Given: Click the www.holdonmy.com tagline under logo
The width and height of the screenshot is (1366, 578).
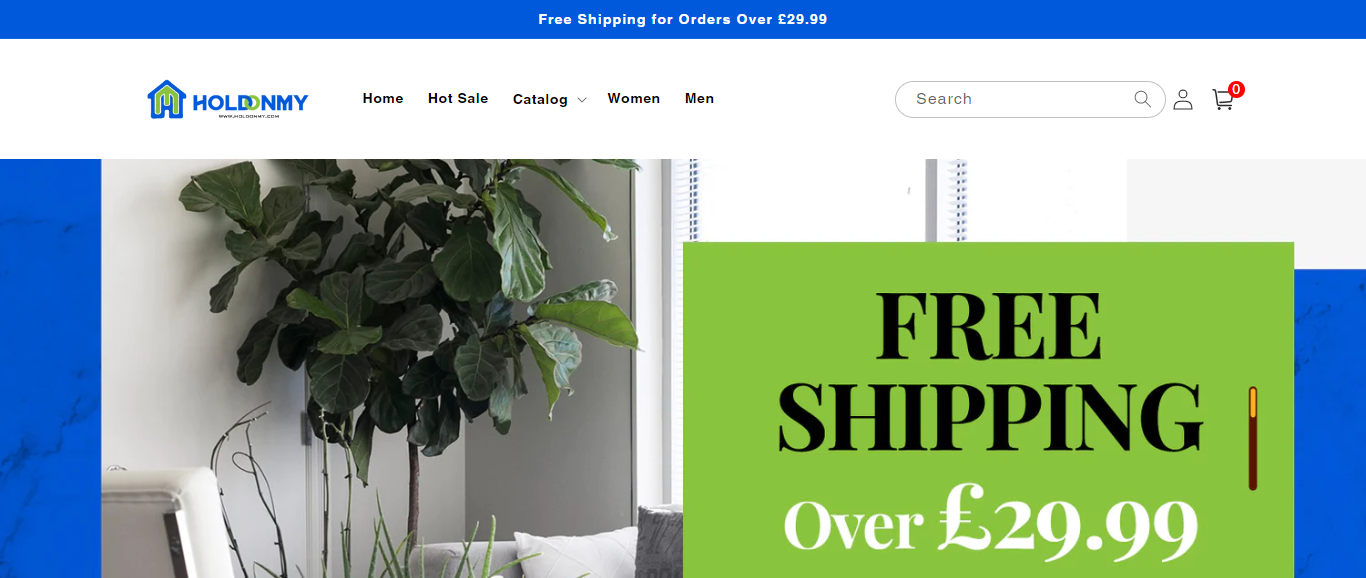Looking at the screenshot, I should click(249, 116).
